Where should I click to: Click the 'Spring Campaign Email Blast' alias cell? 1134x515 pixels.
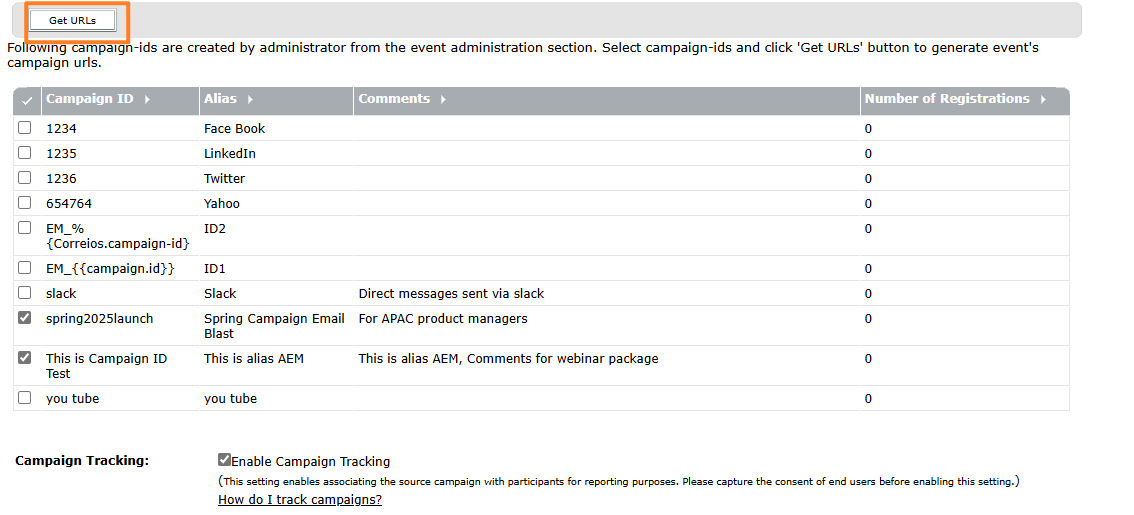click(274, 326)
